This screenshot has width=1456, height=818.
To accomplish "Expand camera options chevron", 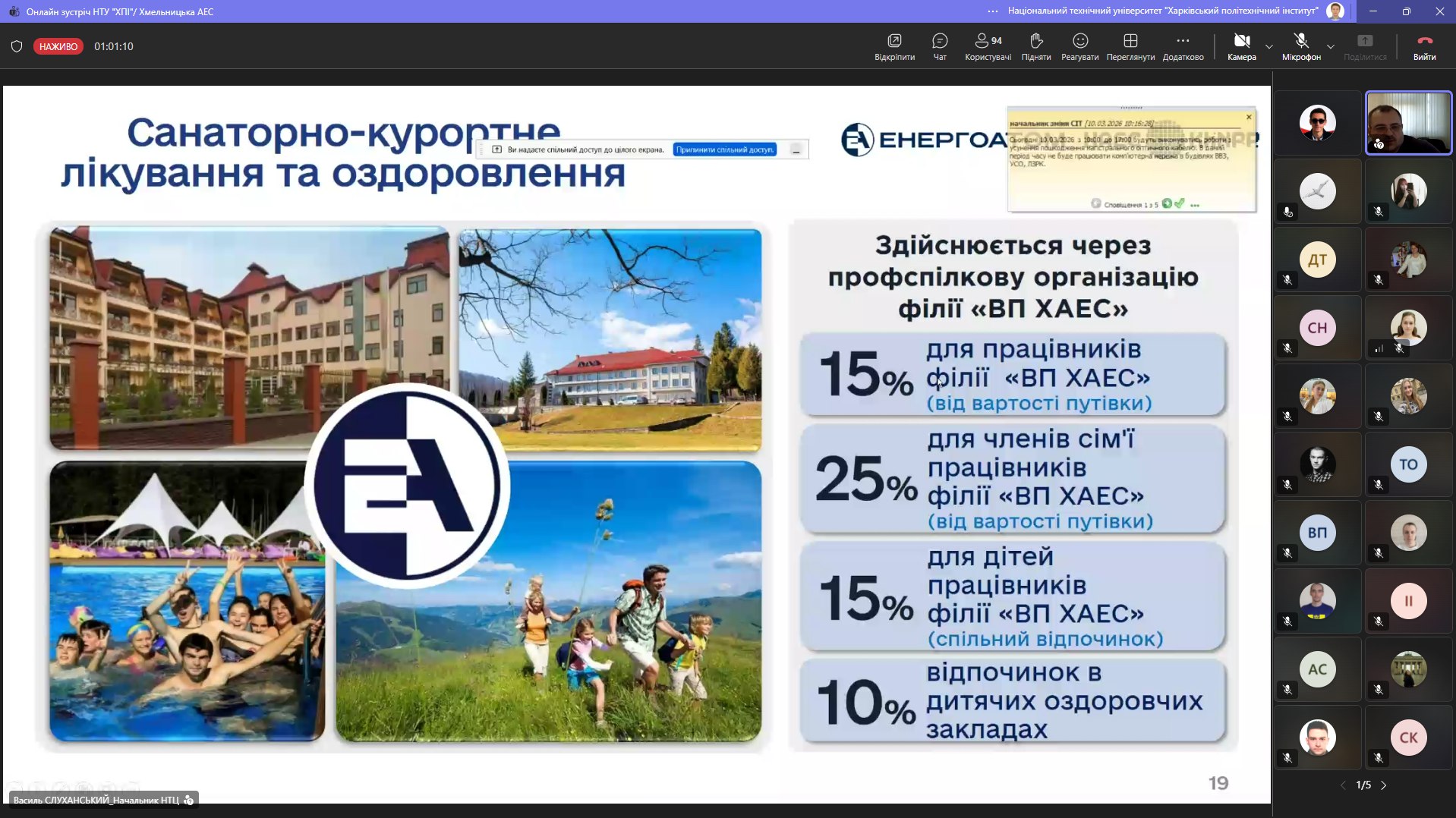I will (1268, 46).
